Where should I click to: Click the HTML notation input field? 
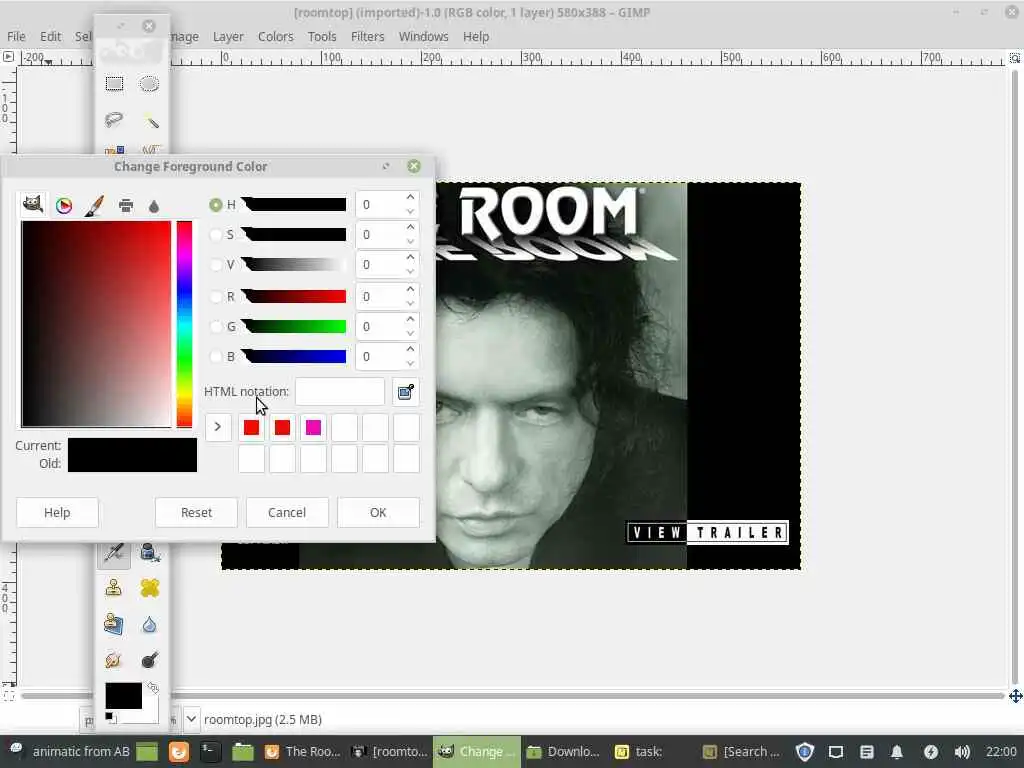point(340,391)
